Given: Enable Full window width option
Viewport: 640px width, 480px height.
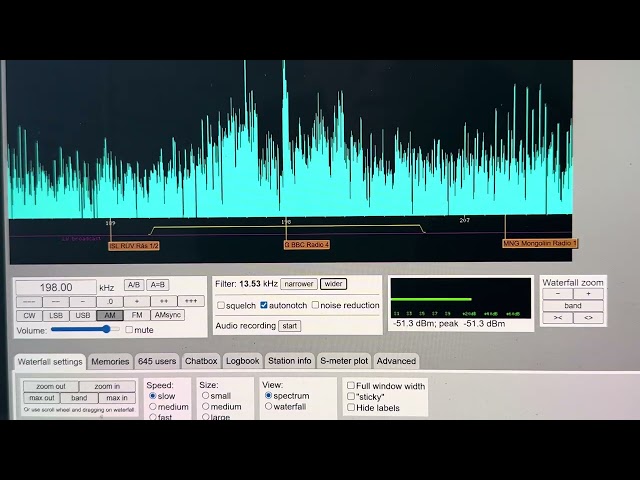Looking at the screenshot, I should 351,385.
